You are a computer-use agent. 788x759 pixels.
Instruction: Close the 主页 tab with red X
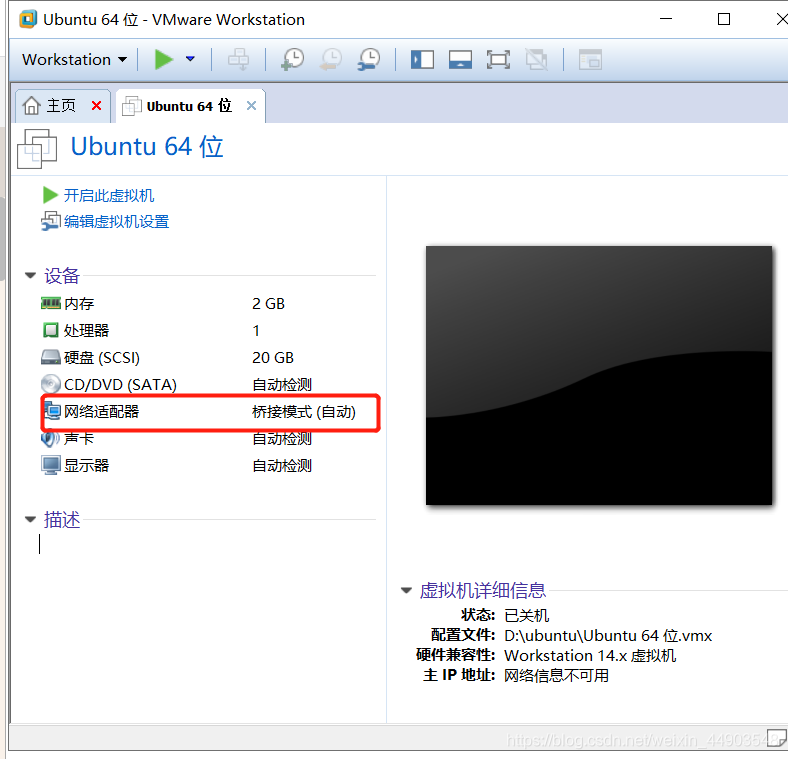96,106
